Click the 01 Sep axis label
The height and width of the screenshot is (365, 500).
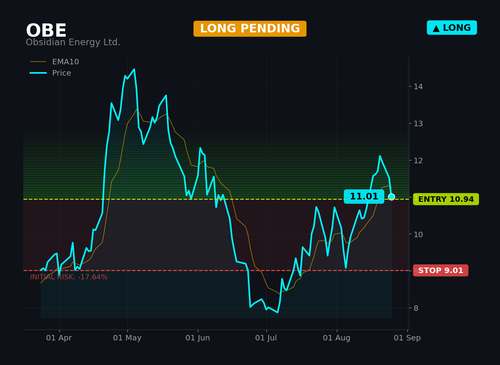point(407,338)
